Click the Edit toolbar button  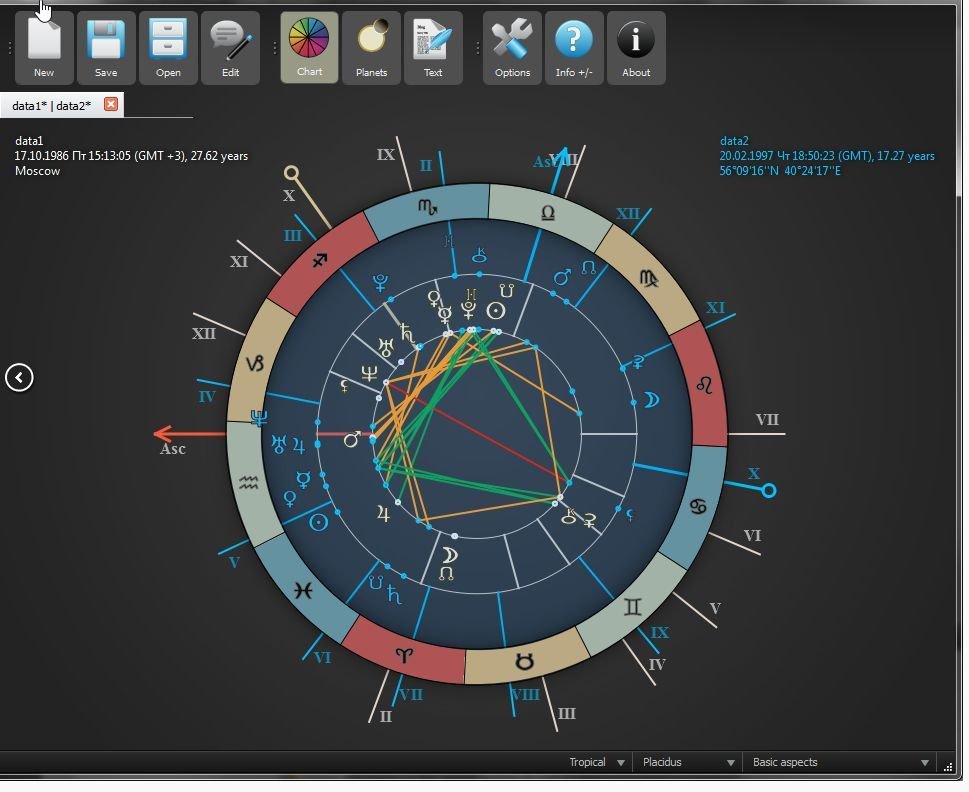click(230, 48)
